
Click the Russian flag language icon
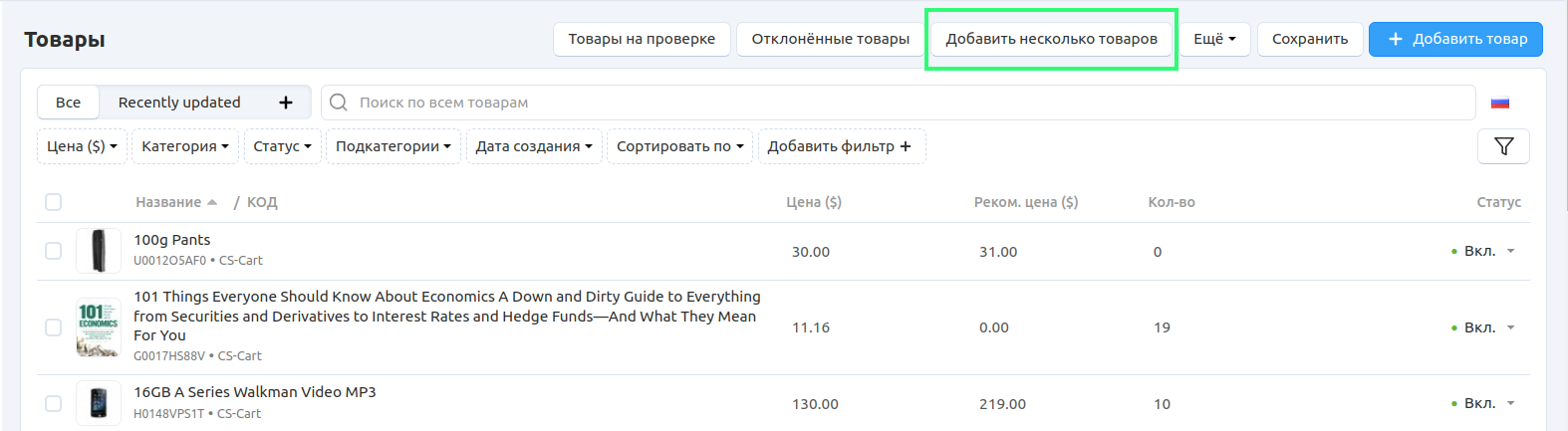pyautogui.click(x=1500, y=103)
